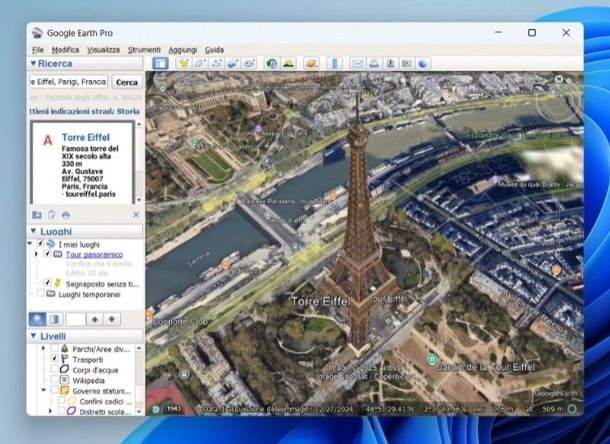Click the red A marker for Torre Eiffel
This screenshot has width=610, height=444.
coord(47,140)
